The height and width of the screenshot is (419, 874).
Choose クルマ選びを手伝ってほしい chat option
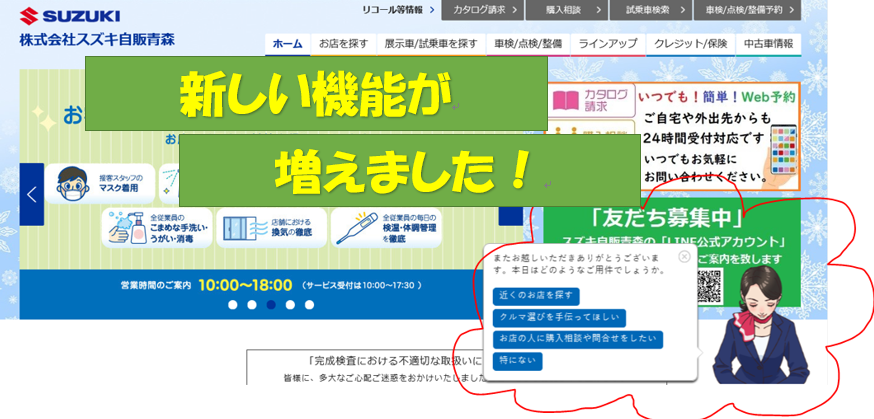[x=559, y=318]
